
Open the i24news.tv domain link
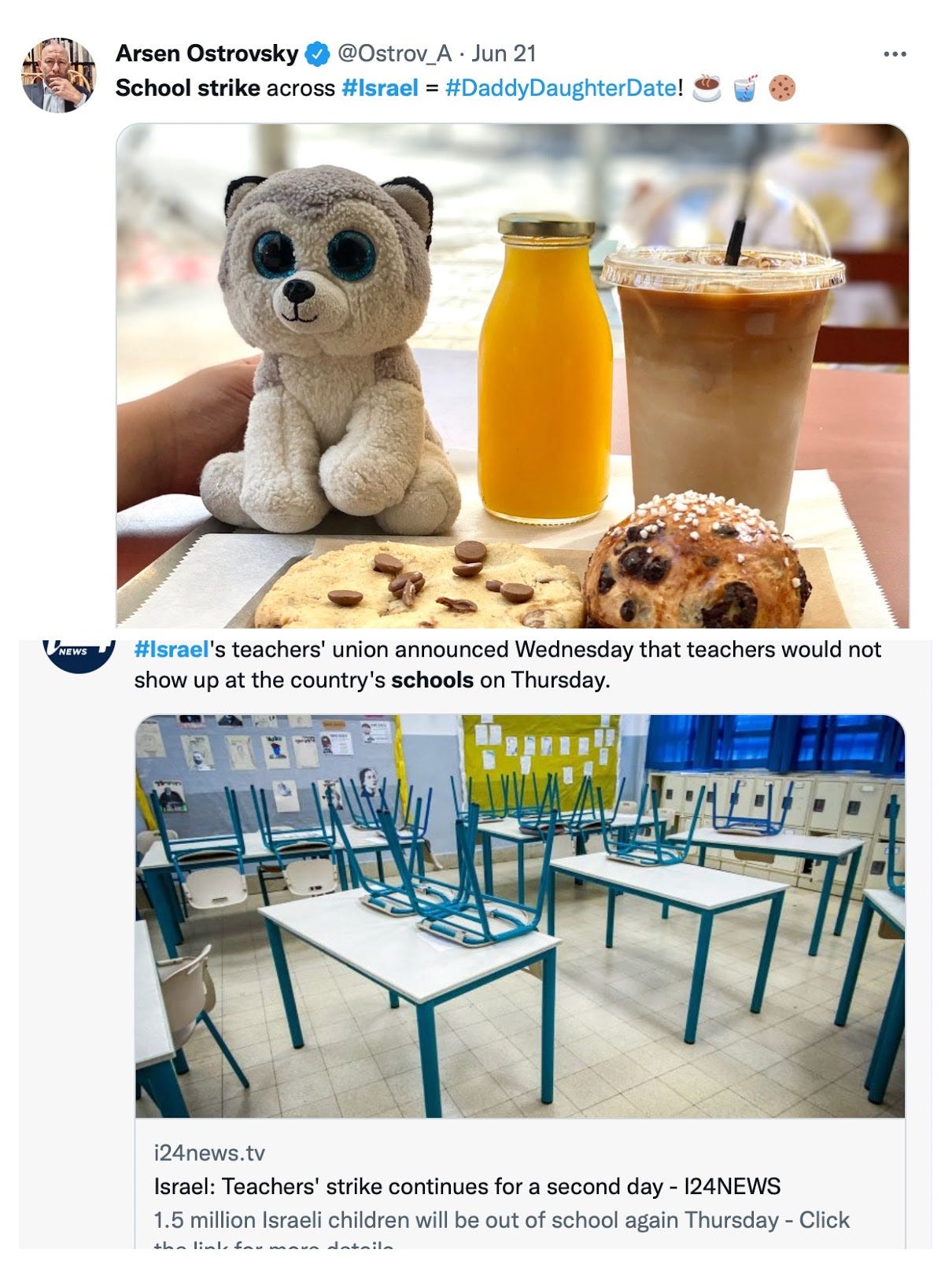pos(209,1153)
